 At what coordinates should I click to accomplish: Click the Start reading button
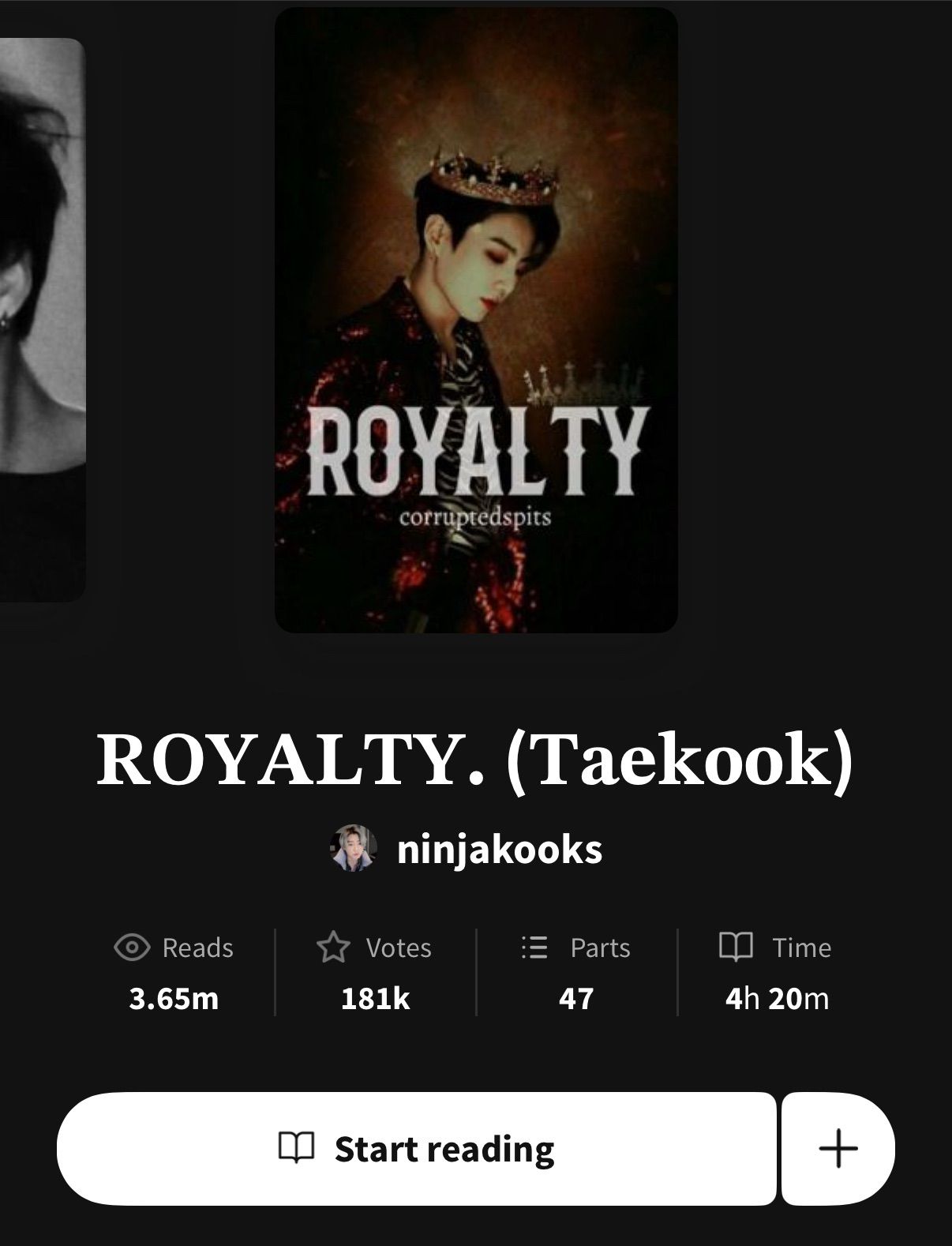[417, 1148]
